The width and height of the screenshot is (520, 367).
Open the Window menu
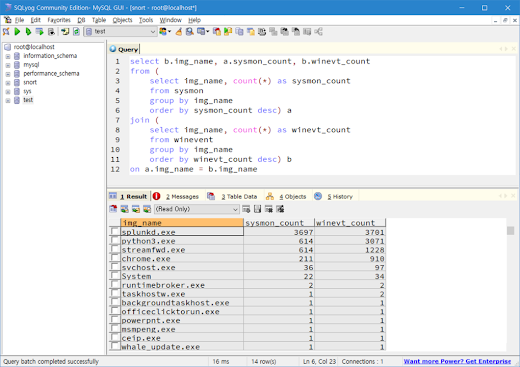pyautogui.click(x=170, y=20)
